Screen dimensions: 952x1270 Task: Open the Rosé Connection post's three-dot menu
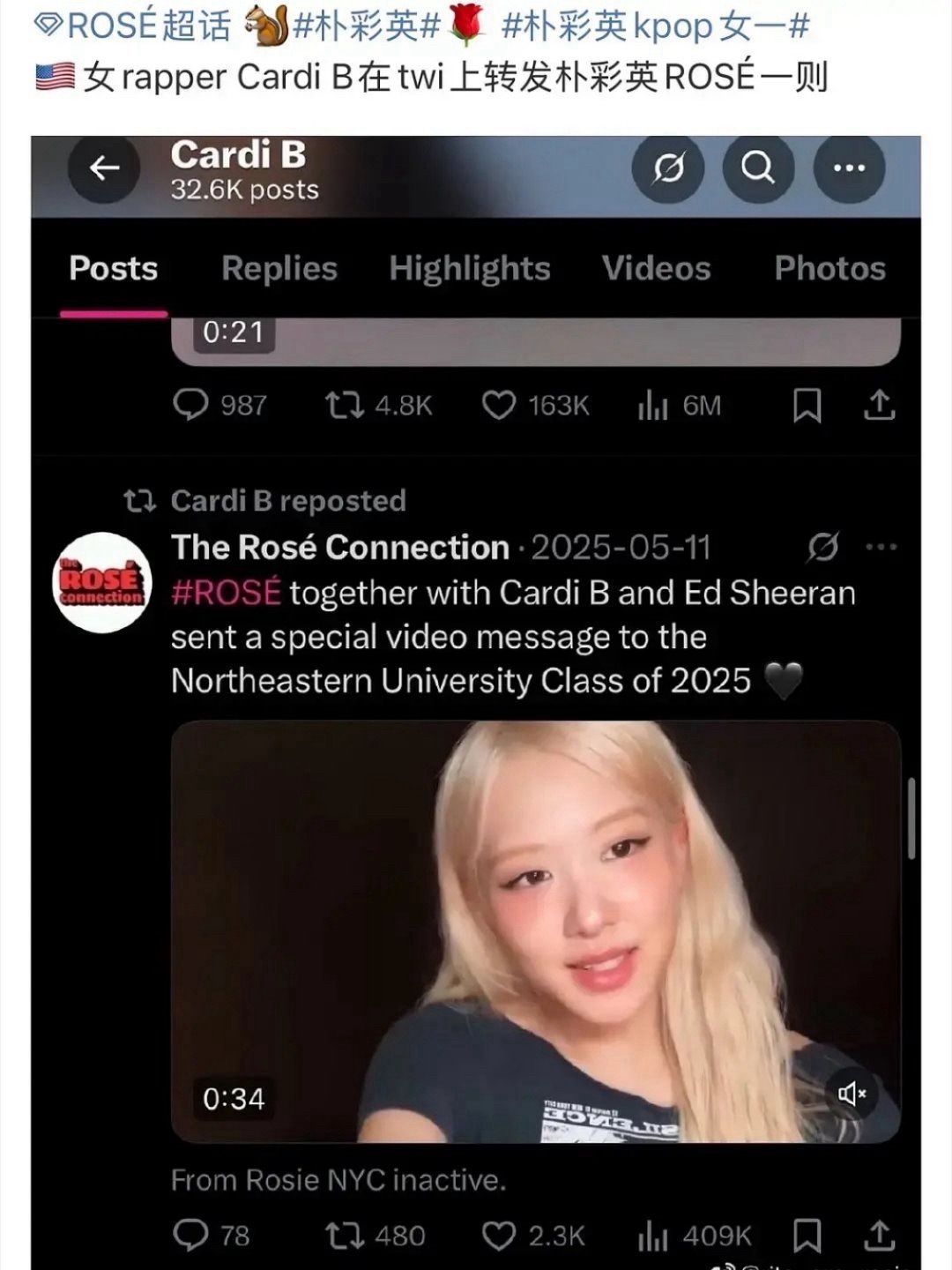(x=881, y=547)
